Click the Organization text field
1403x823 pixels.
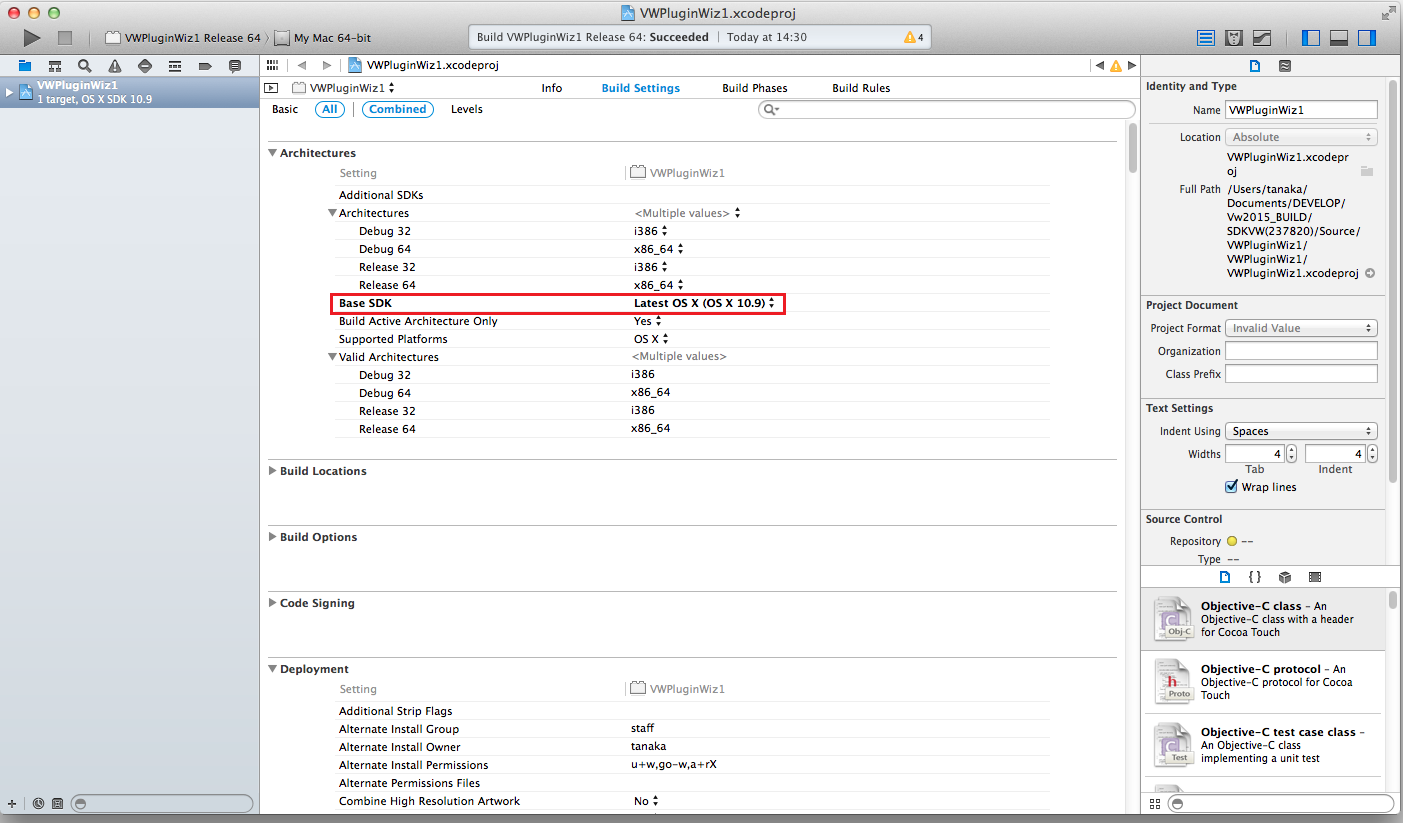pos(1301,351)
